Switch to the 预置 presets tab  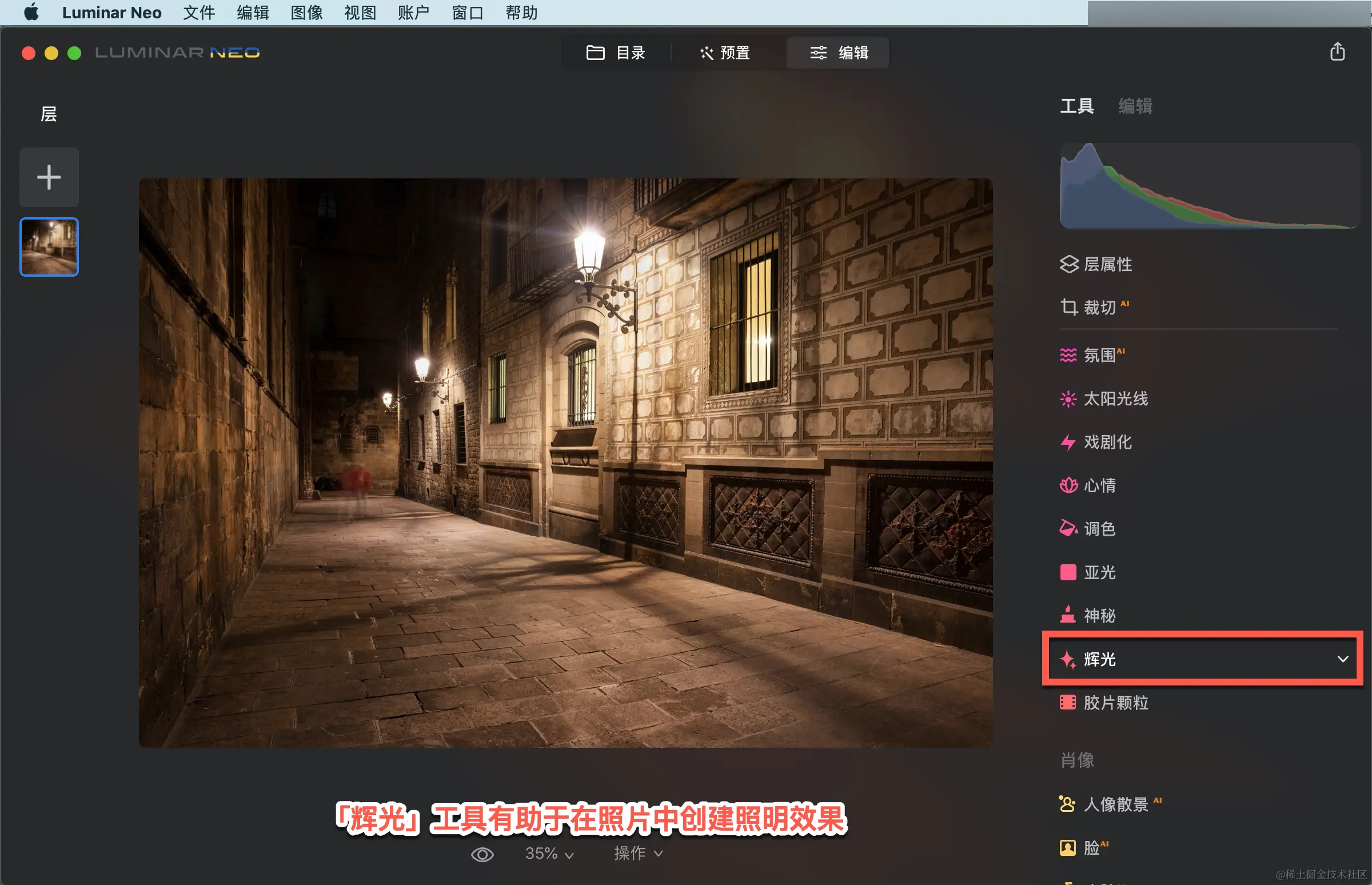tap(725, 53)
